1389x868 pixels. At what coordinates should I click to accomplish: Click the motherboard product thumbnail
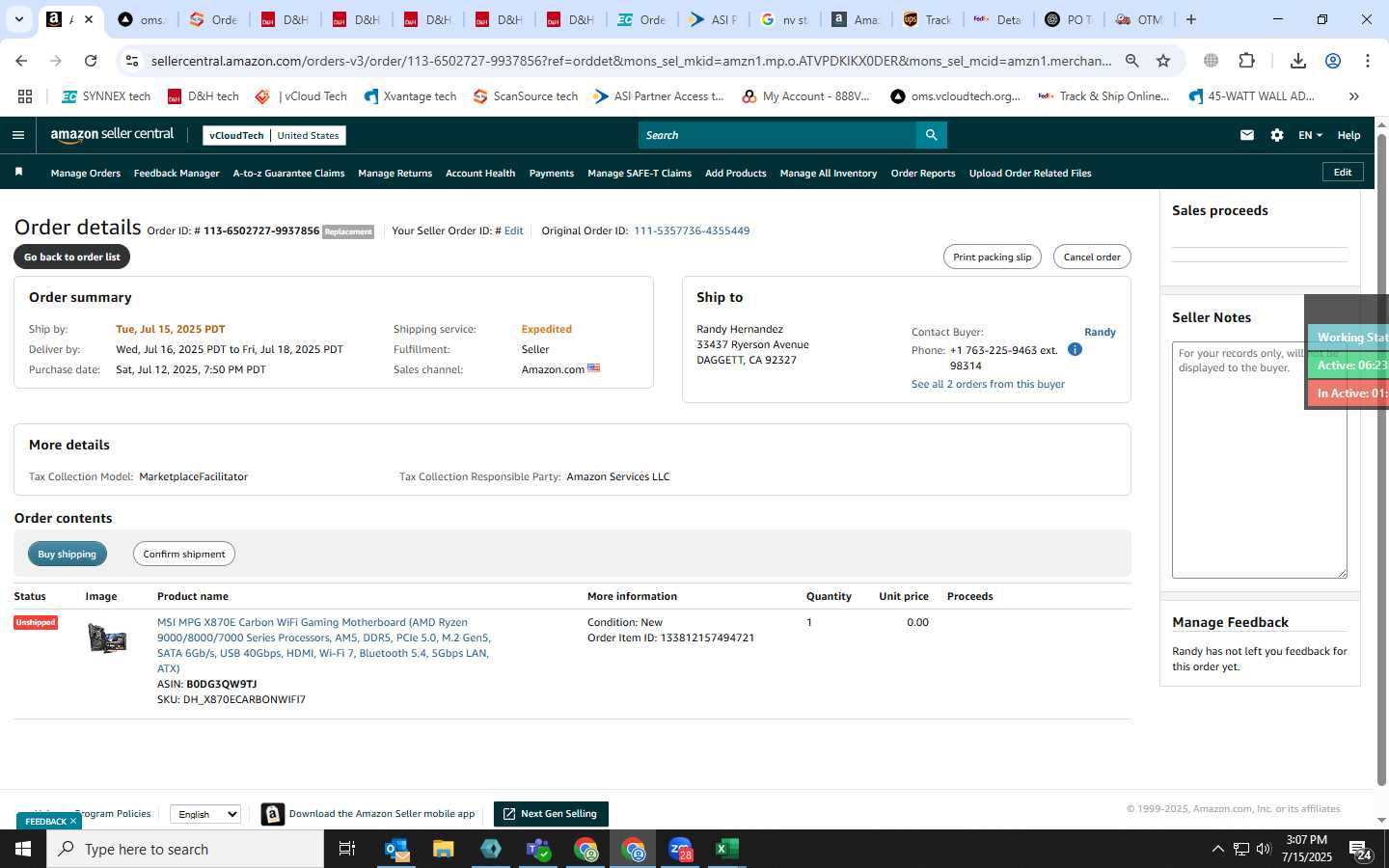tap(107, 638)
